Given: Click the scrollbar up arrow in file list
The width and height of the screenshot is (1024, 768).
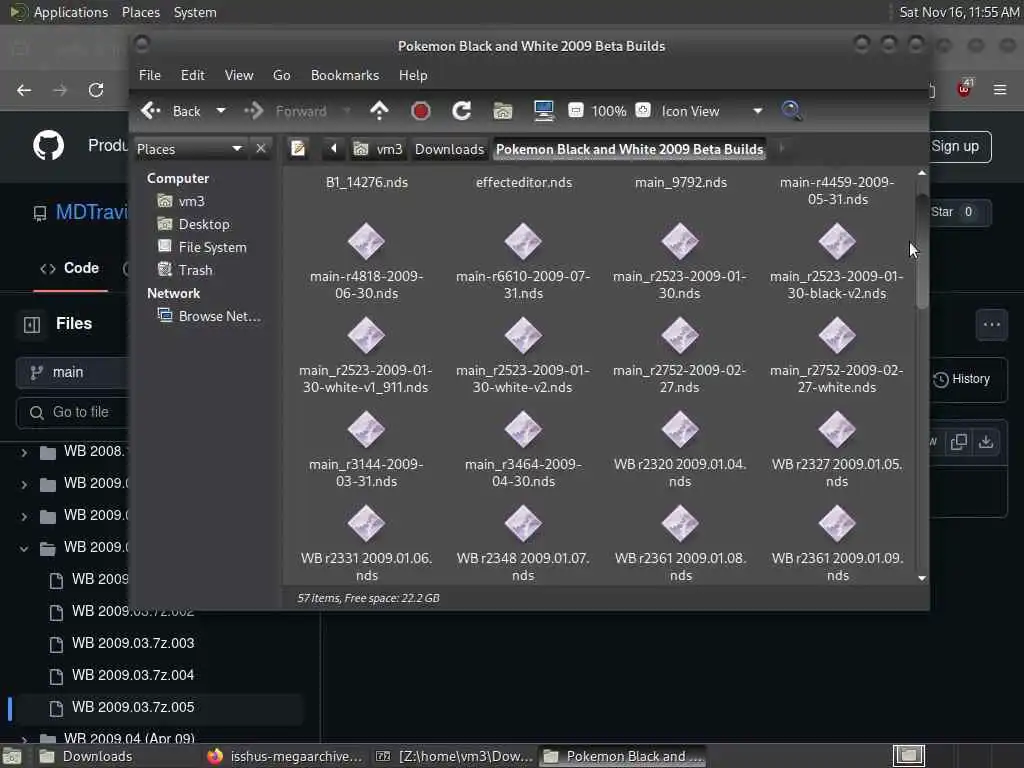Looking at the screenshot, I should [921, 173].
